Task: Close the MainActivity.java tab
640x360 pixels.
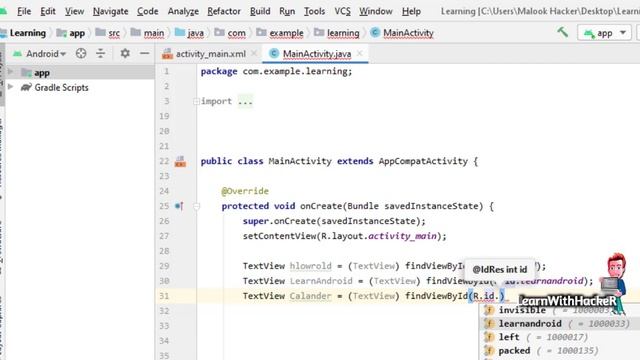Action: tap(360, 53)
